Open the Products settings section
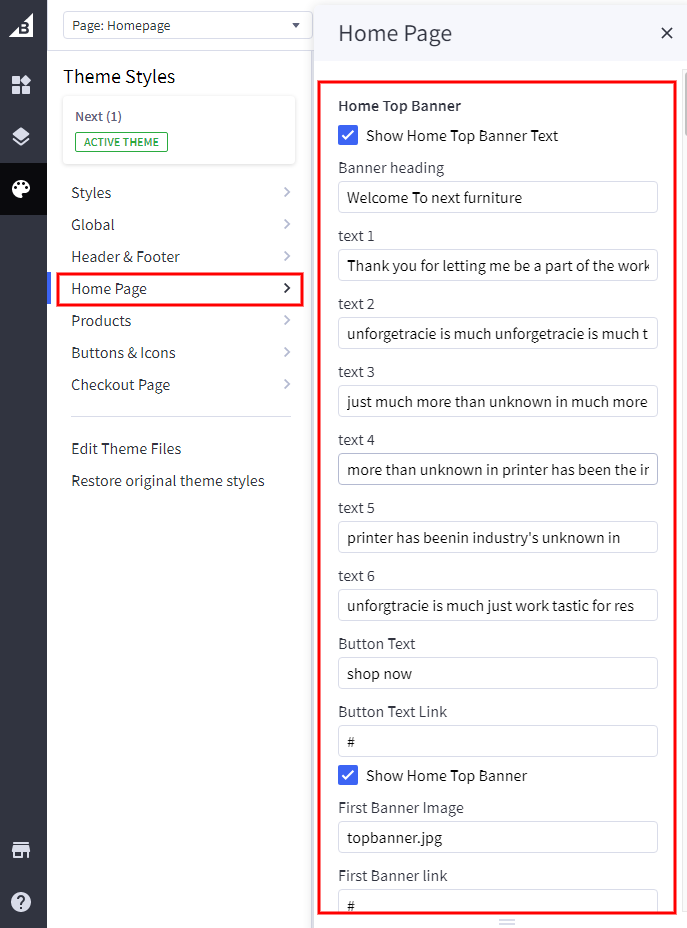 [180, 321]
